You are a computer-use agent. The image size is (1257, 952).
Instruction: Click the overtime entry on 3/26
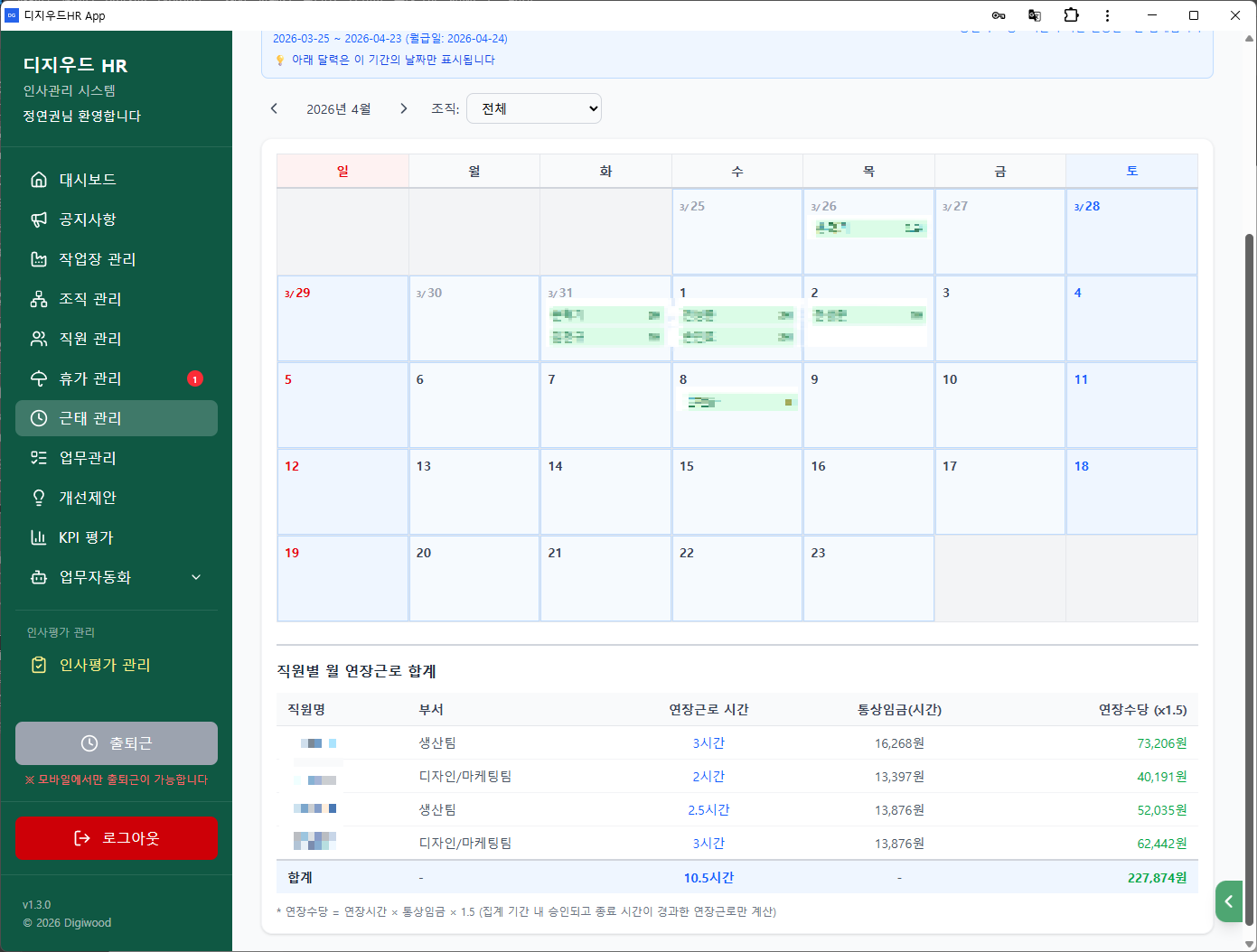(869, 229)
